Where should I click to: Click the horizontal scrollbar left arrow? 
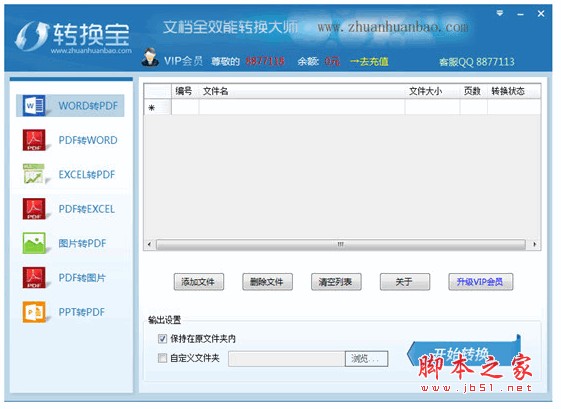[150, 244]
